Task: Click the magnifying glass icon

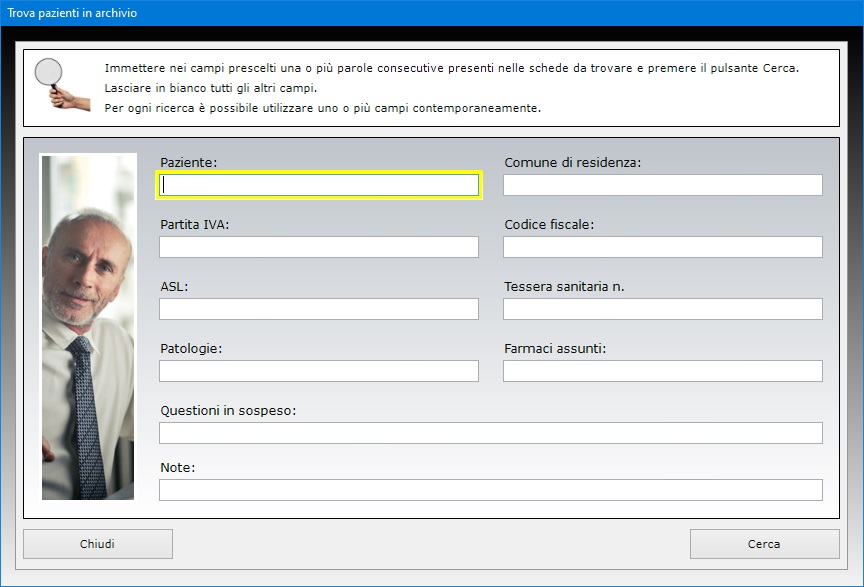Action: coord(61,85)
